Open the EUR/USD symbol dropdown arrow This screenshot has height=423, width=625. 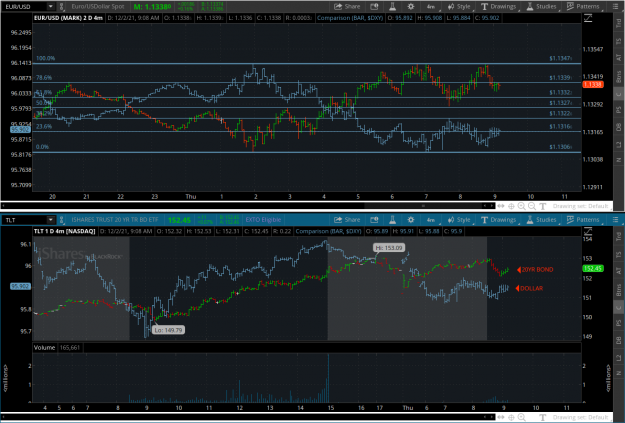51,6
